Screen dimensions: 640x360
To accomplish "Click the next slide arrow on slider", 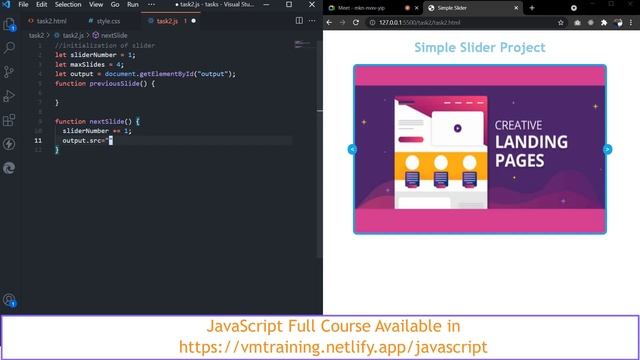I will [x=607, y=149].
